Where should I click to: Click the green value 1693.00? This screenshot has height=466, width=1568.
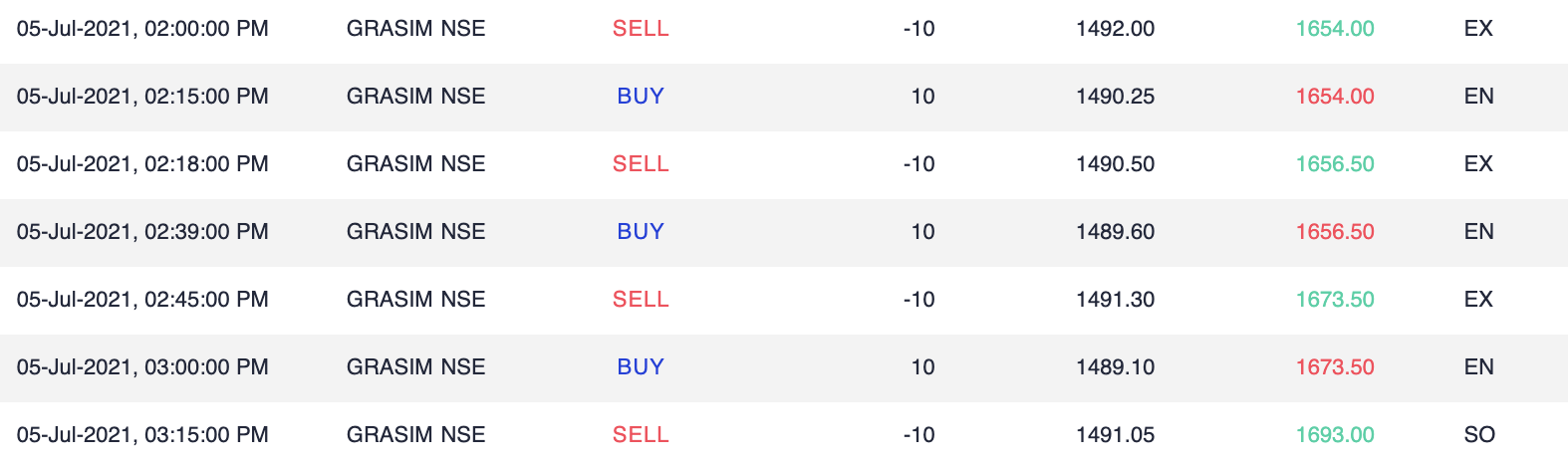point(1335,435)
